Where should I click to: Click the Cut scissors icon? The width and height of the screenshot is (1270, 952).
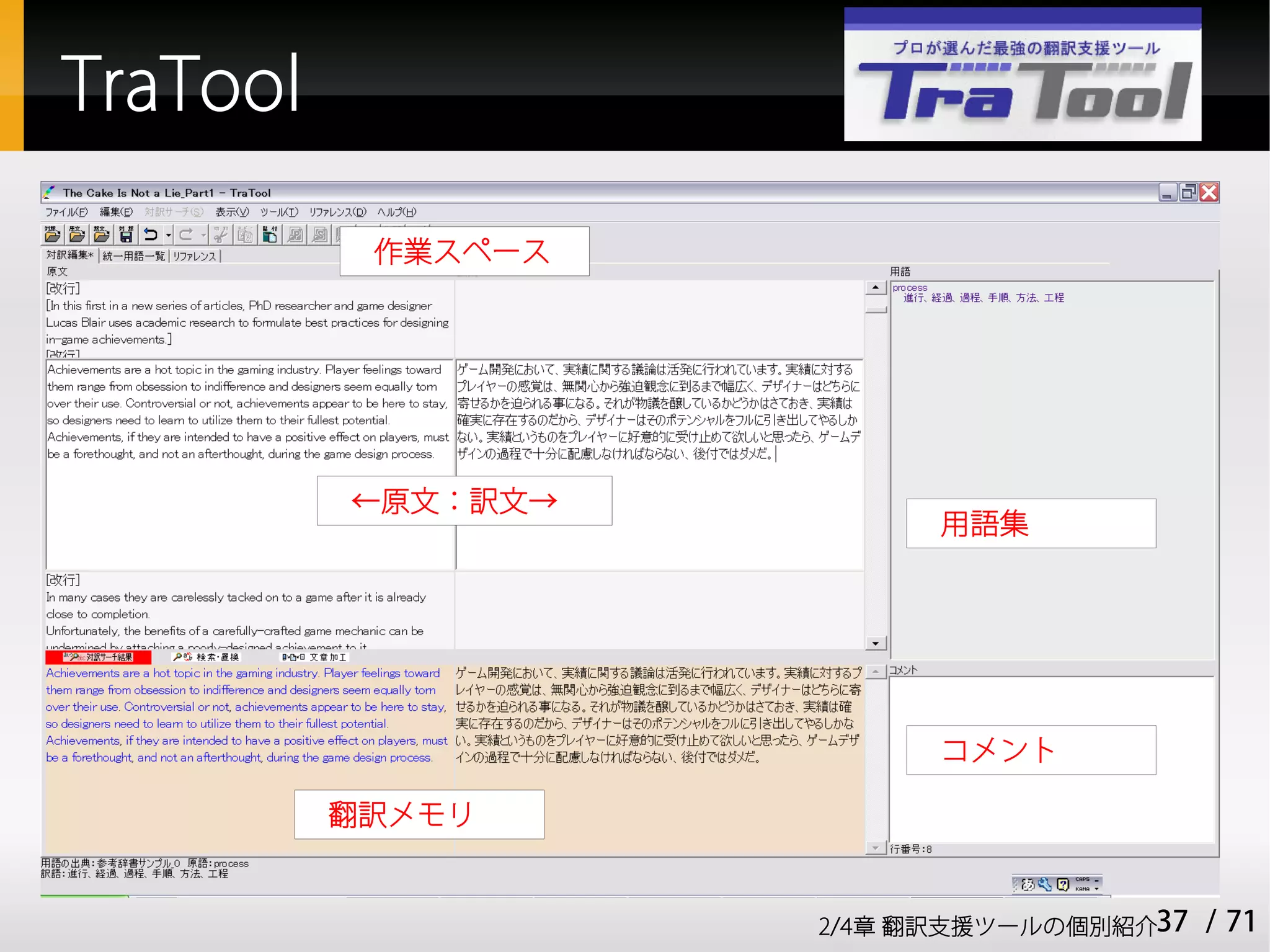tap(221, 234)
